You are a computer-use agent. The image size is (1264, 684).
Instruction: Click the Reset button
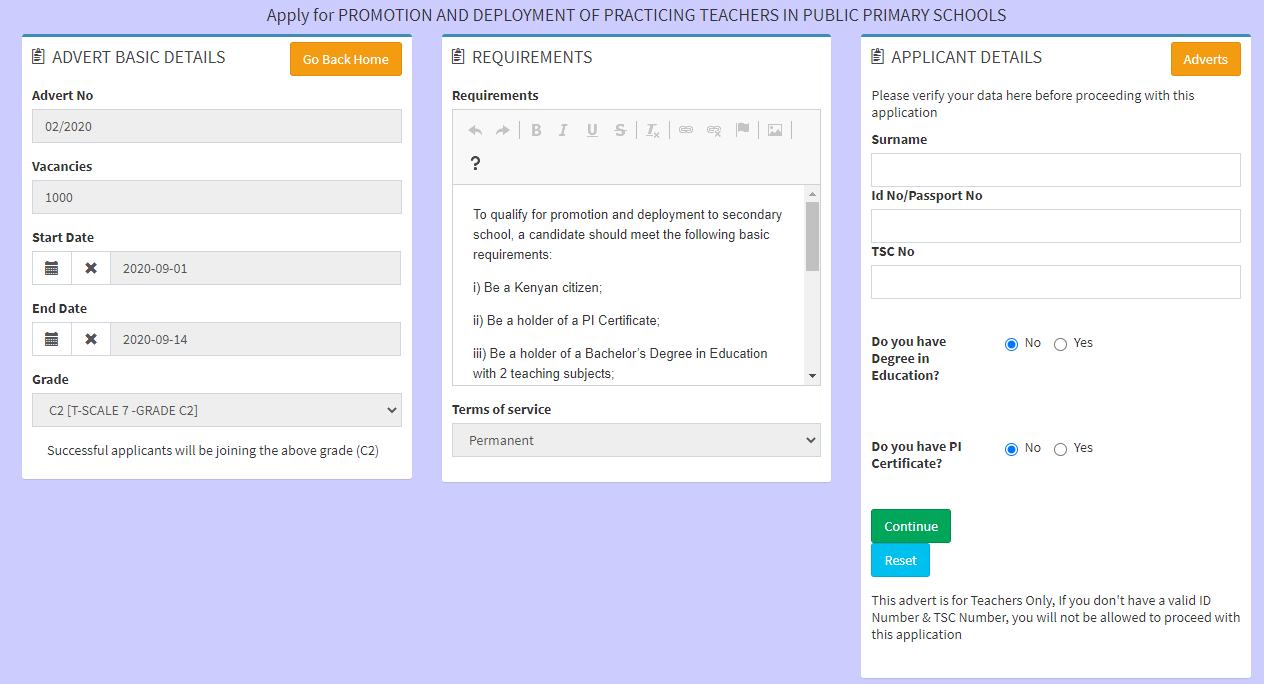[900, 560]
